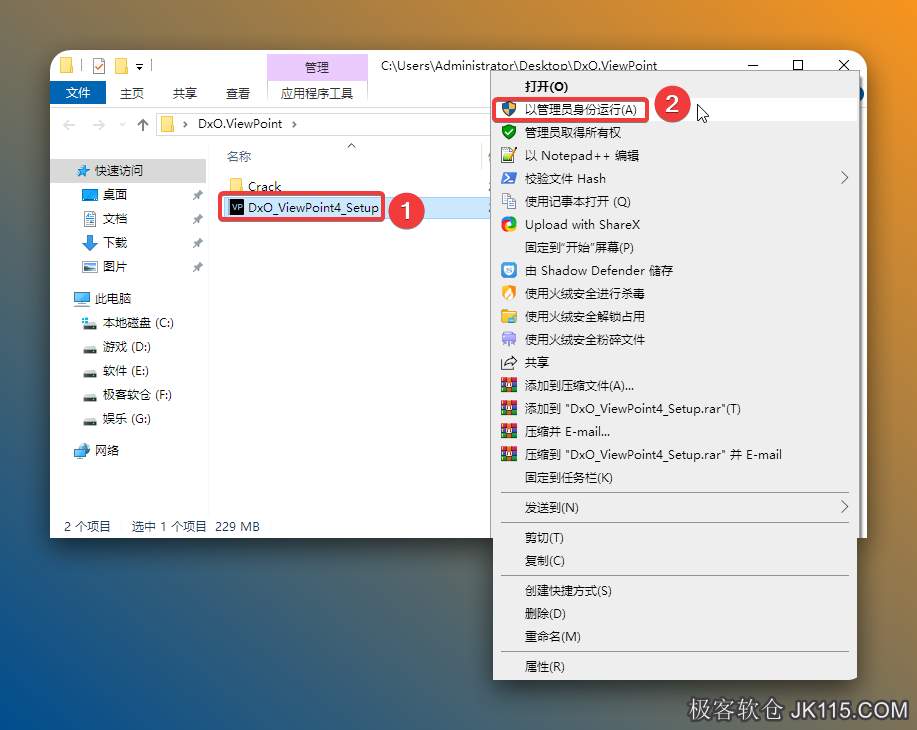This screenshot has width=917, height=730.
Task: Select 文档 in navigation pane
Action: coord(115,218)
